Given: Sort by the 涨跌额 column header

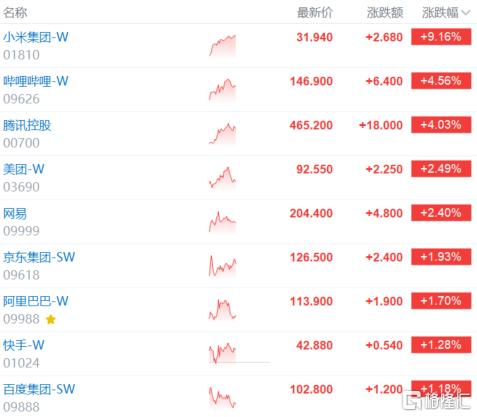Looking at the screenshot, I should pyautogui.click(x=385, y=13).
